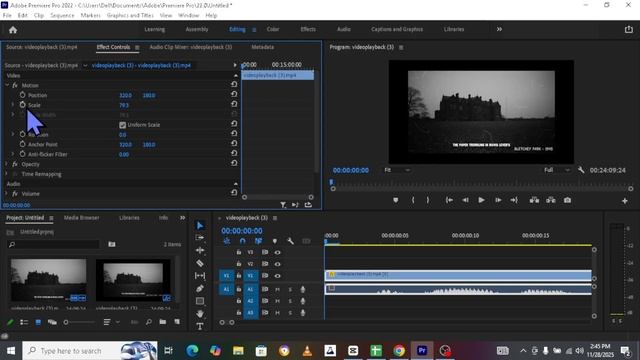Open Program monitor settings wrench

click(581, 170)
